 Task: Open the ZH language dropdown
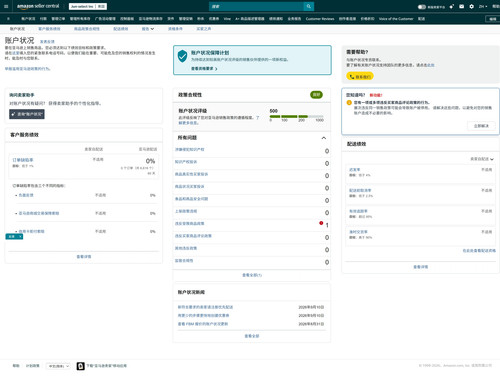483,6
